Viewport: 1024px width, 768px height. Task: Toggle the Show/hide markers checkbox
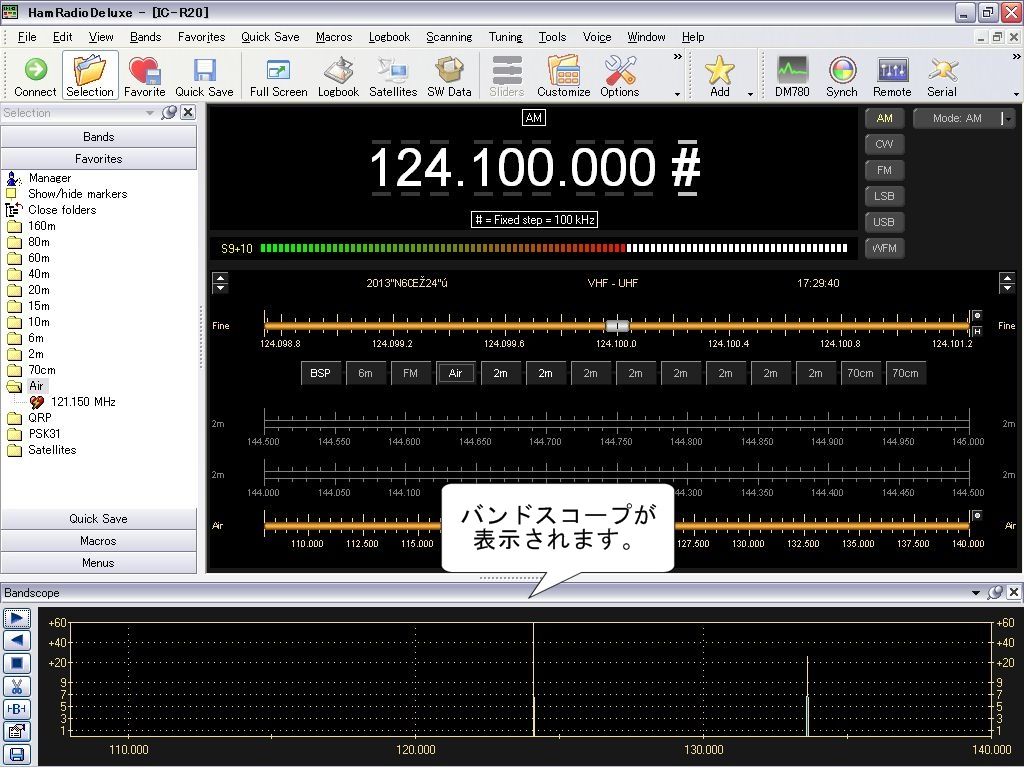(11, 193)
